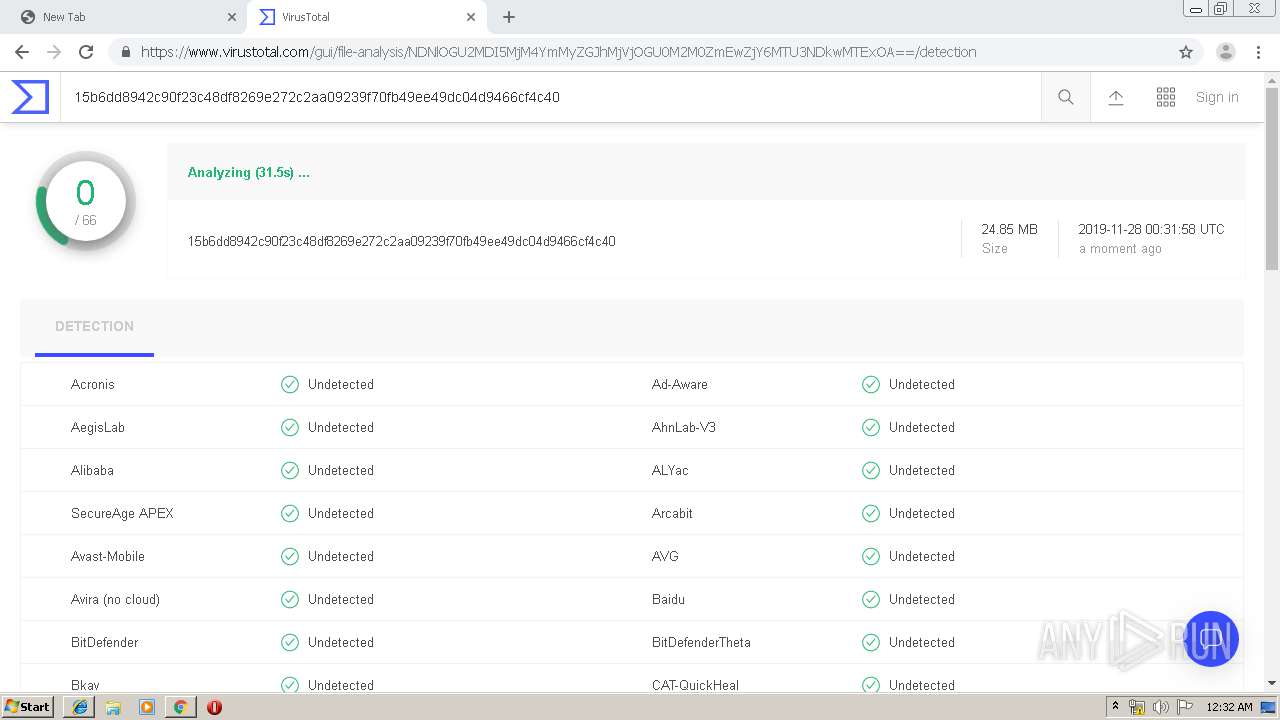The image size is (1280, 720).
Task: Click the 24.85 MB size value
Action: (1009, 229)
